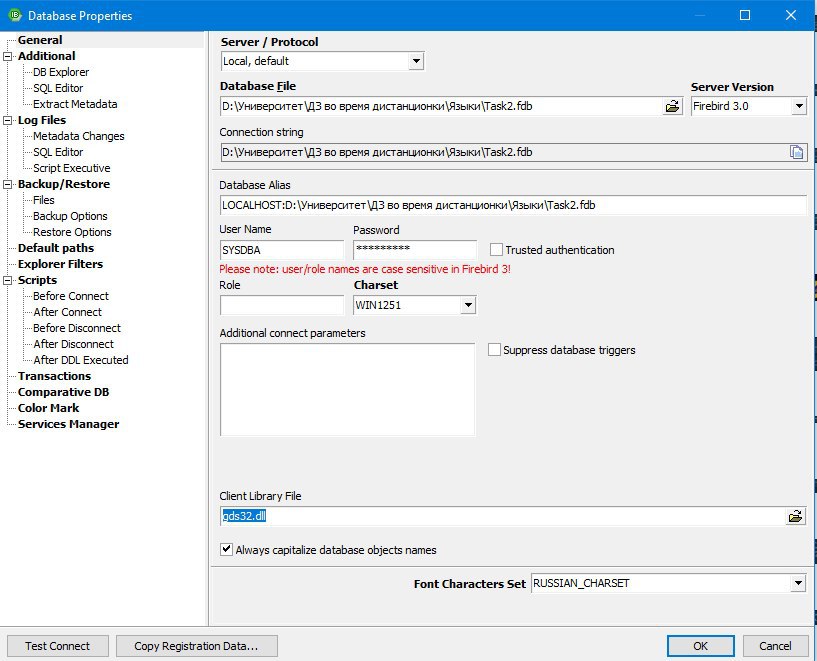Open After Connect script page
Image resolution: width=817 pixels, height=661 pixels.
[68, 313]
